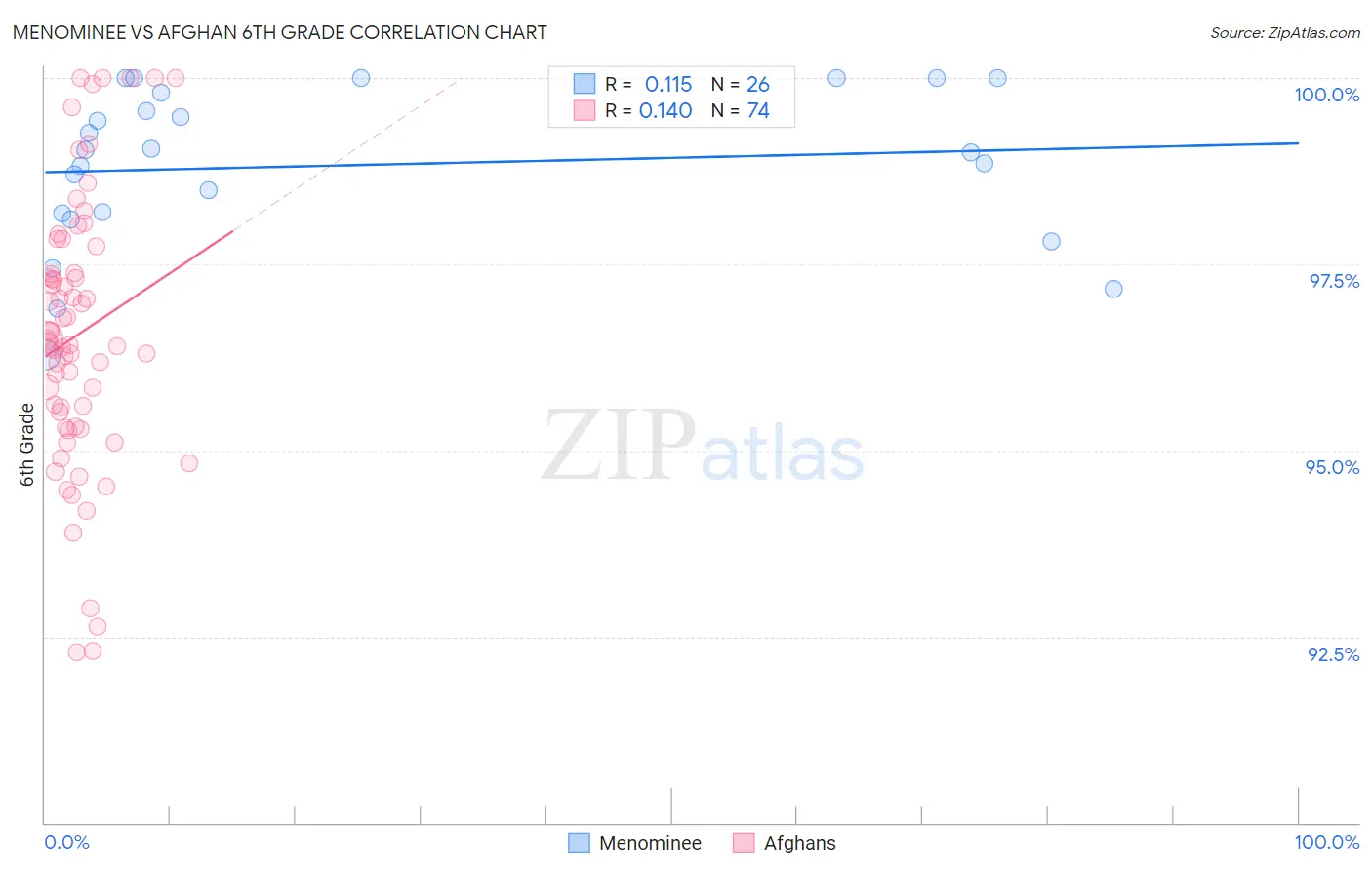Select the N = 74 value in legend
This screenshot has width=1372, height=870.
[x=741, y=110]
